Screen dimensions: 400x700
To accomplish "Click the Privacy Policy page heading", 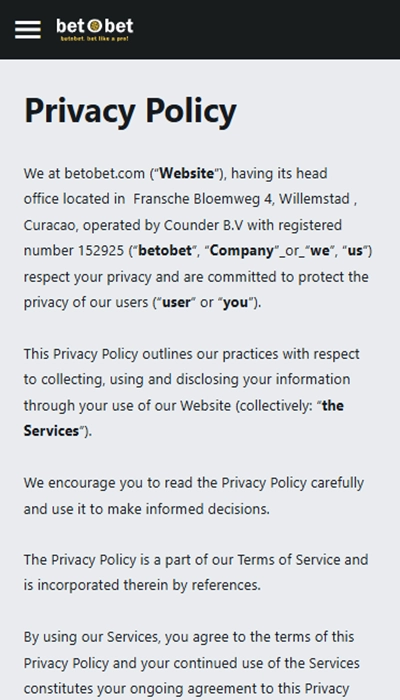I will pos(130,111).
